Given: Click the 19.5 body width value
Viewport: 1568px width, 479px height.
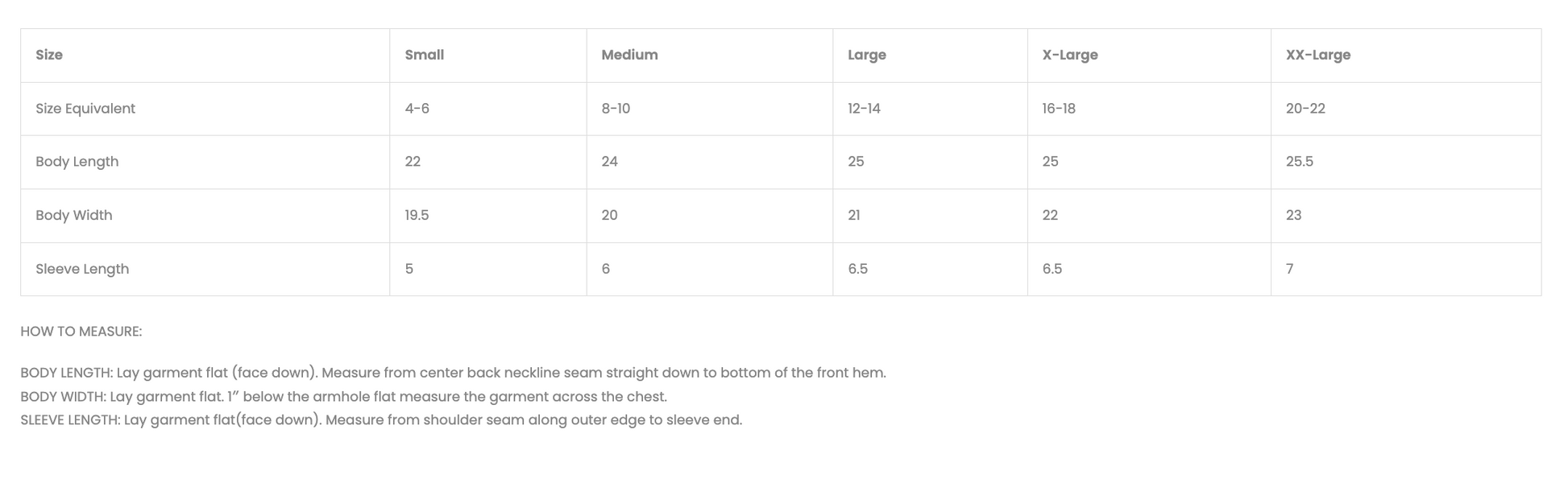Looking at the screenshot, I should tap(417, 216).
